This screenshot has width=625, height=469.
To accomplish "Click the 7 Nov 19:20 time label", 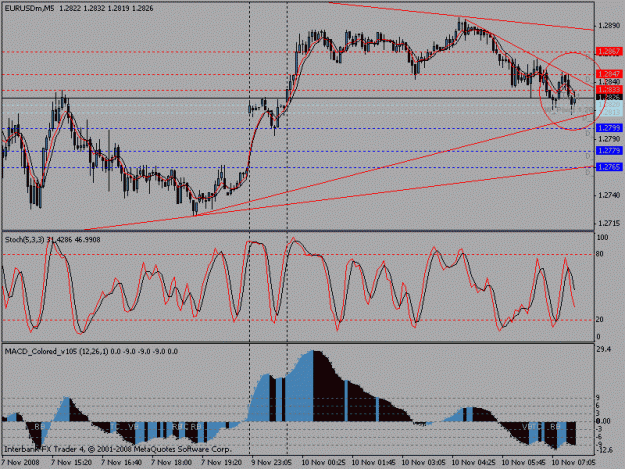I will [x=222, y=463].
